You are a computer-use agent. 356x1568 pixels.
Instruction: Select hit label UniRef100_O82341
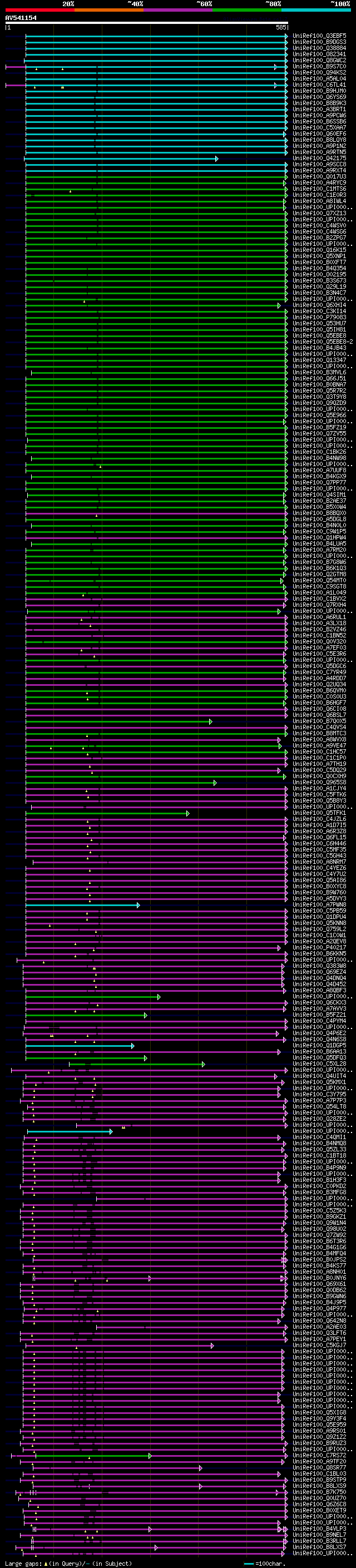(319, 54)
